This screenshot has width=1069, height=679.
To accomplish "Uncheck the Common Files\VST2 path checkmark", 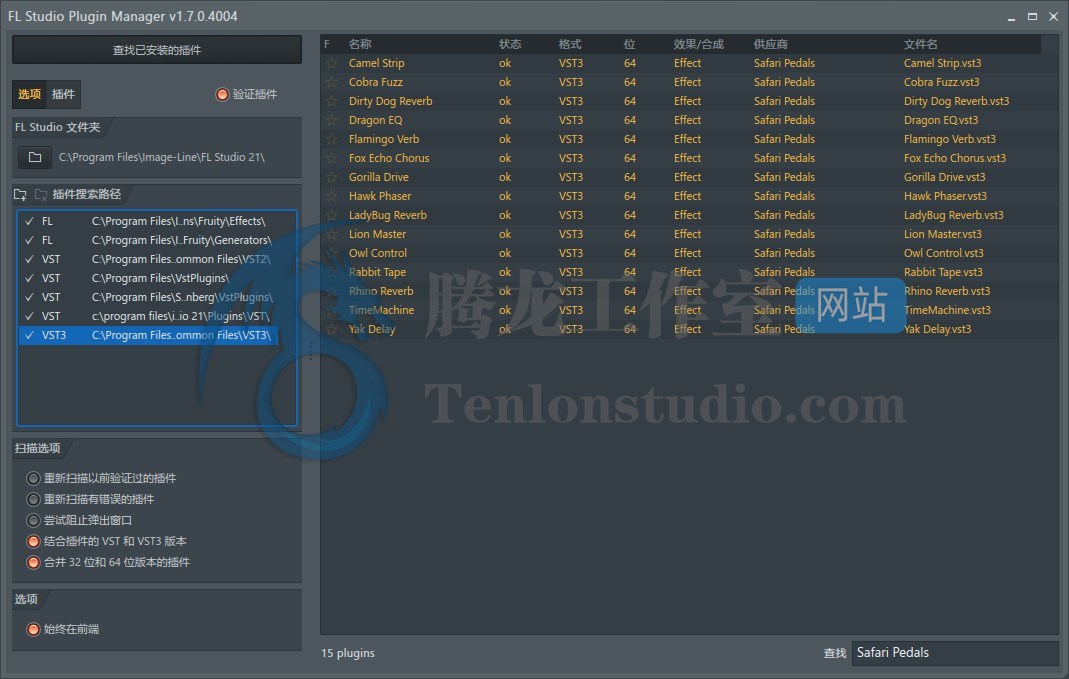I will [29, 259].
